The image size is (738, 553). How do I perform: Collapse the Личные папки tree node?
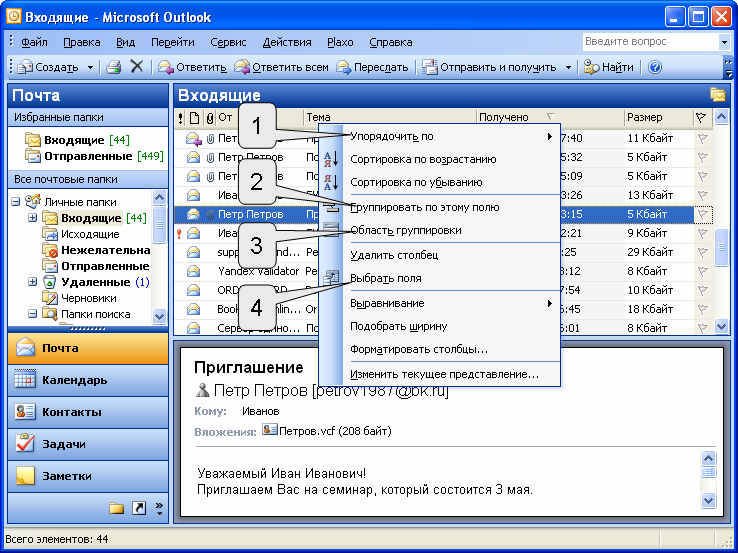(x=16, y=201)
